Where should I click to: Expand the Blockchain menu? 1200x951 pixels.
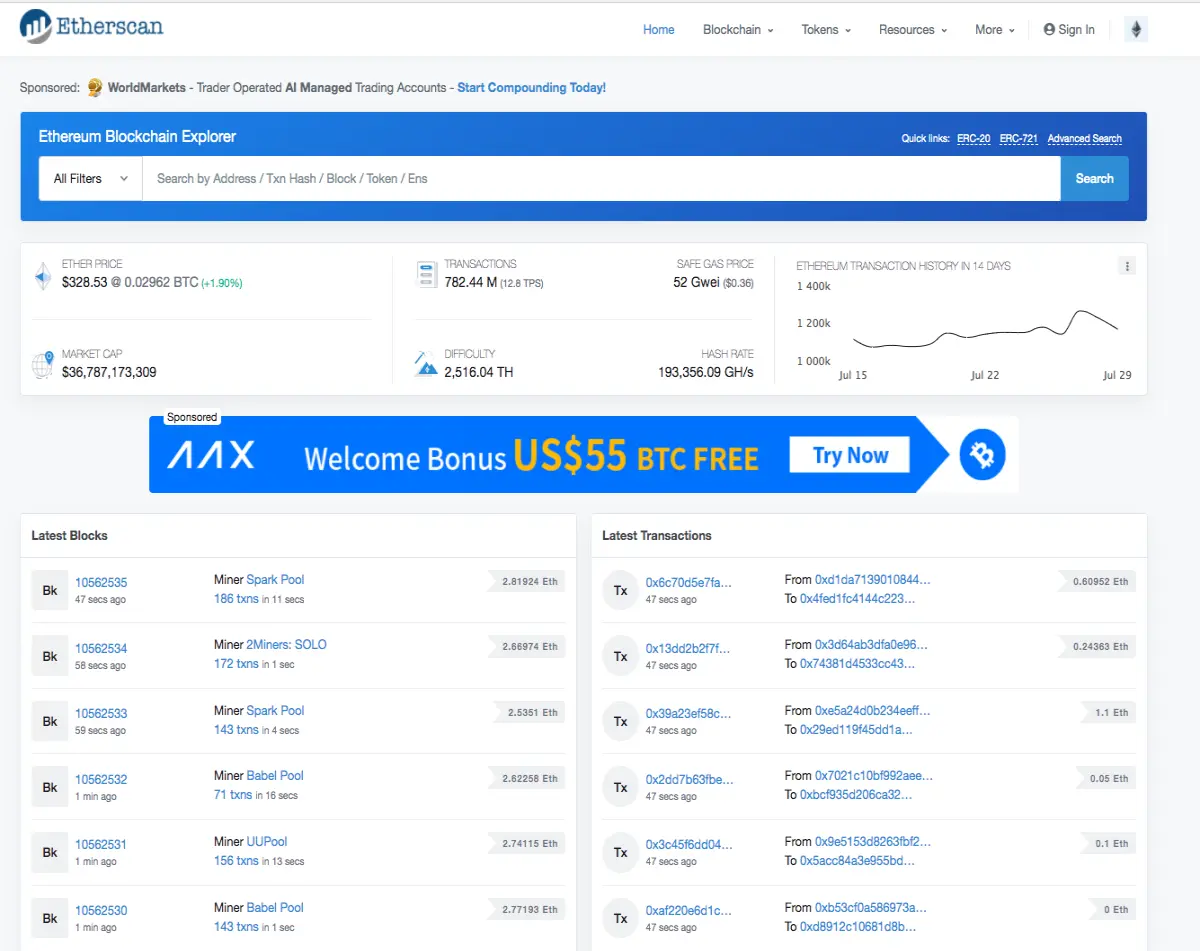pos(738,30)
